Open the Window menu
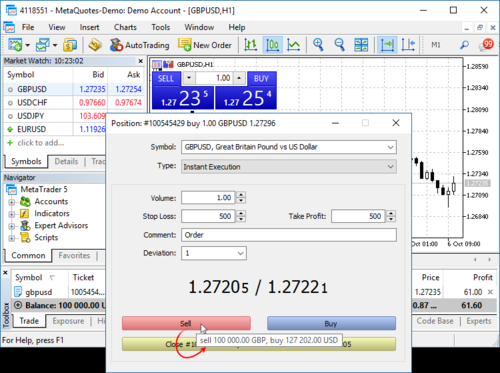Image resolution: width=500 pixels, height=373 pixels. click(199, 27)
